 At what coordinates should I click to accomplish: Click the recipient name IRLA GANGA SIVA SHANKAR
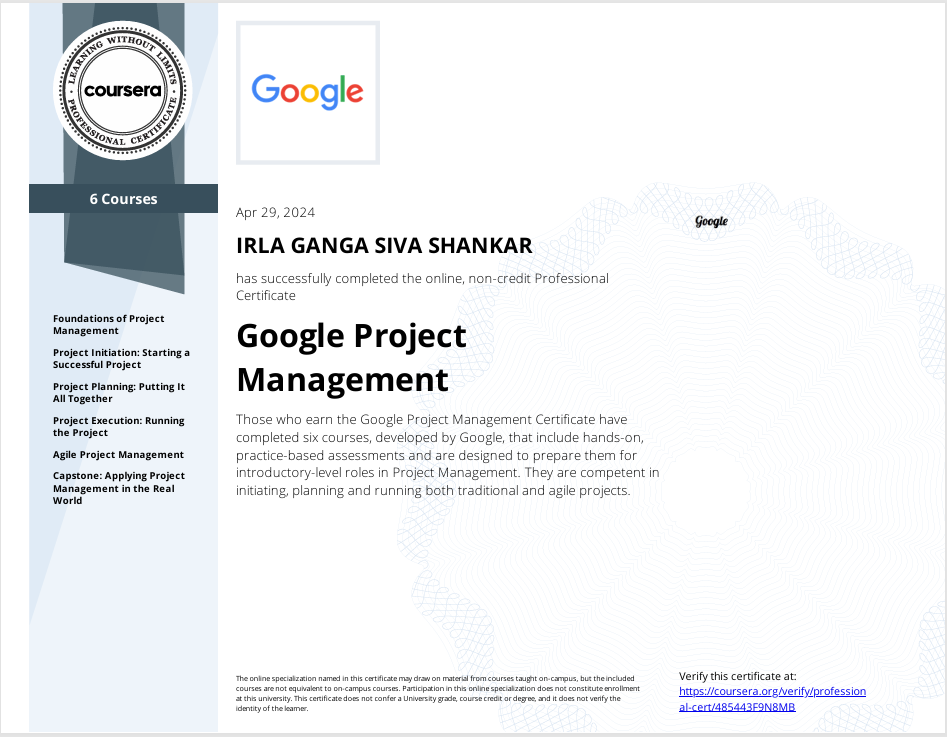point(383,245)
